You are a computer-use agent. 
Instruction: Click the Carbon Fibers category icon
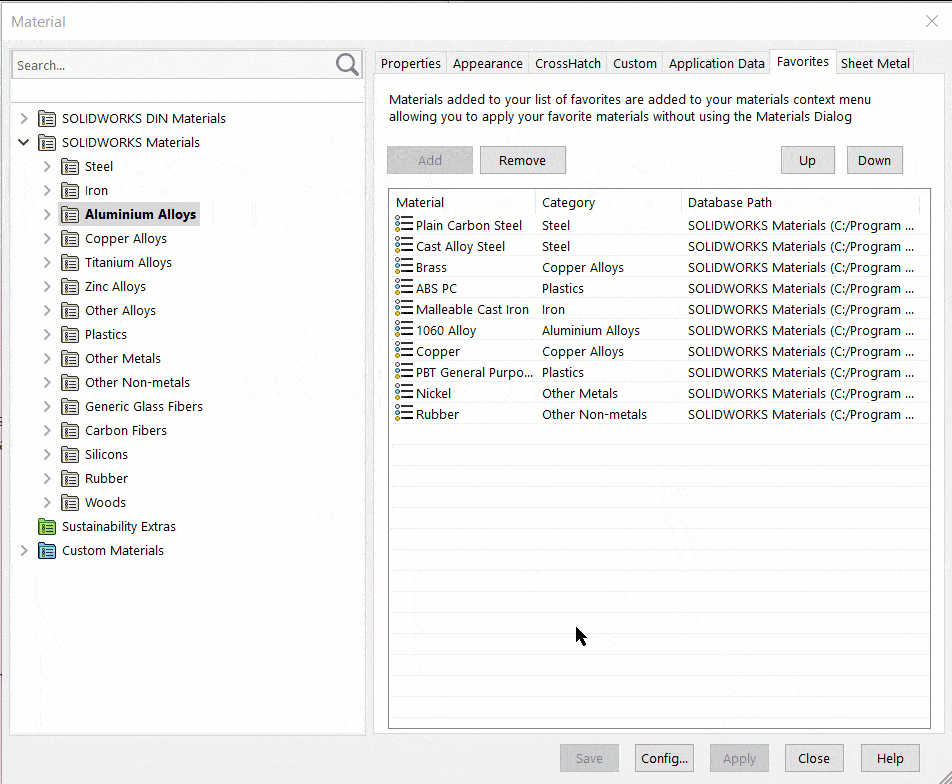[x=70, y=431]
